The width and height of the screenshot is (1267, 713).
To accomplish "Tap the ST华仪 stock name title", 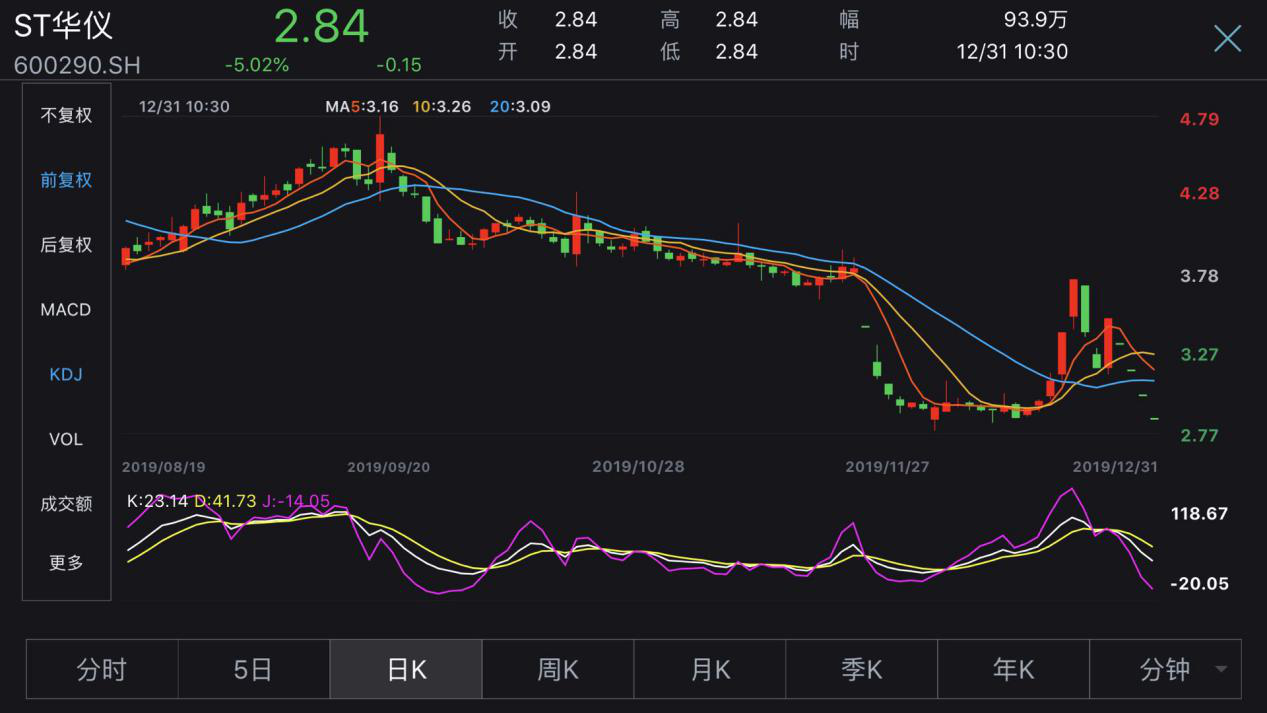I will coord(64,26).
